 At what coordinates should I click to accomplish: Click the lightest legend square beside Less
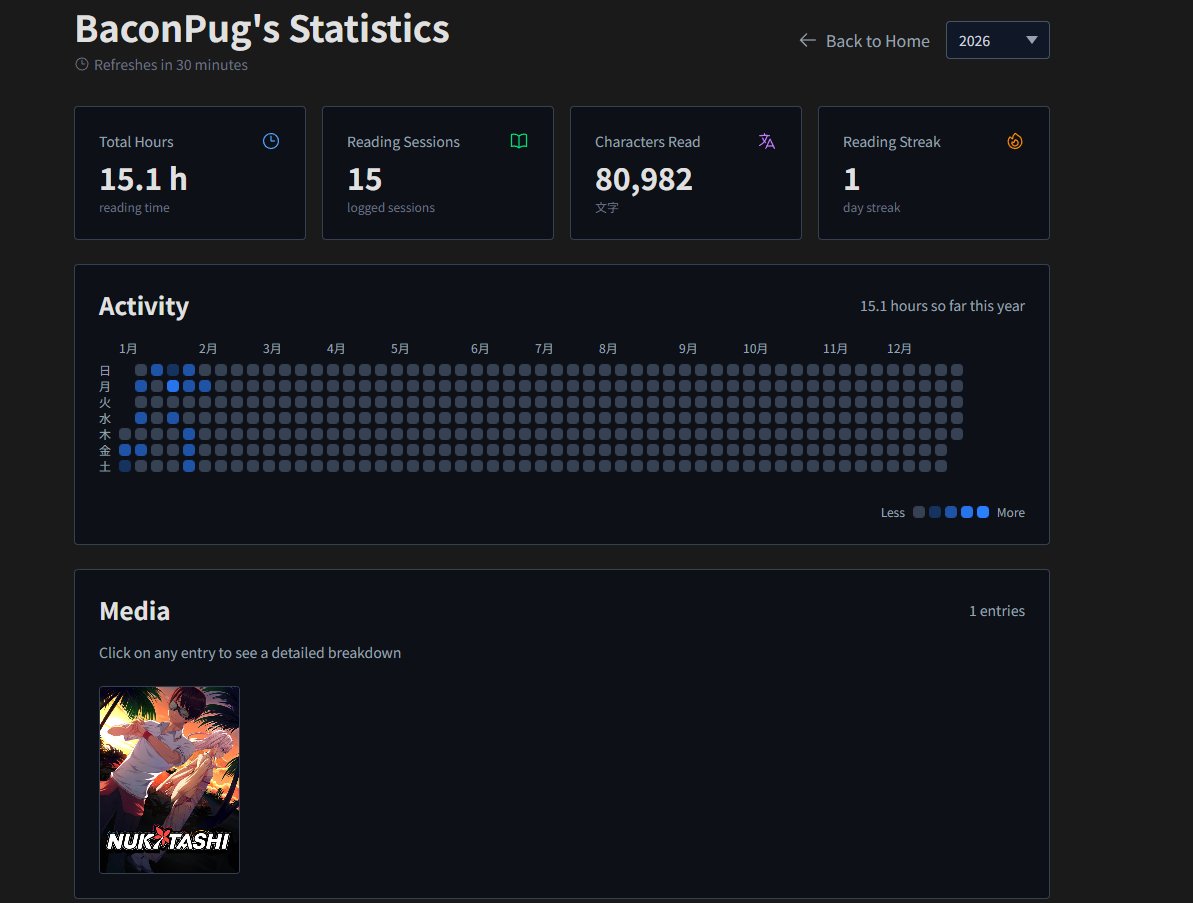pyautogui.click(x=918, y=511)
